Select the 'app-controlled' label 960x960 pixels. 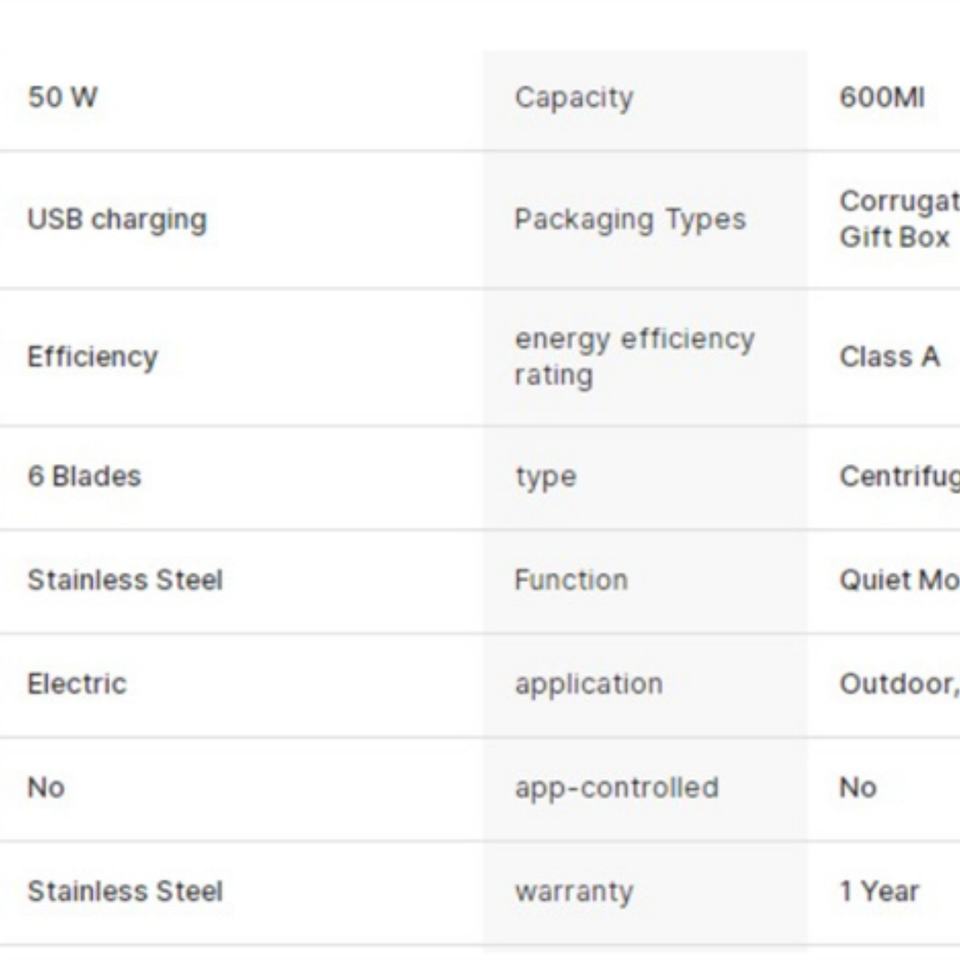coord(617,789)
